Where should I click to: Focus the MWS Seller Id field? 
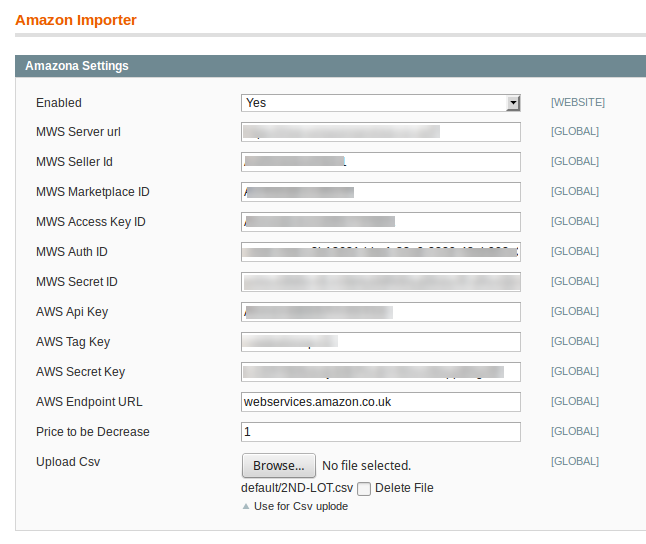381,162
